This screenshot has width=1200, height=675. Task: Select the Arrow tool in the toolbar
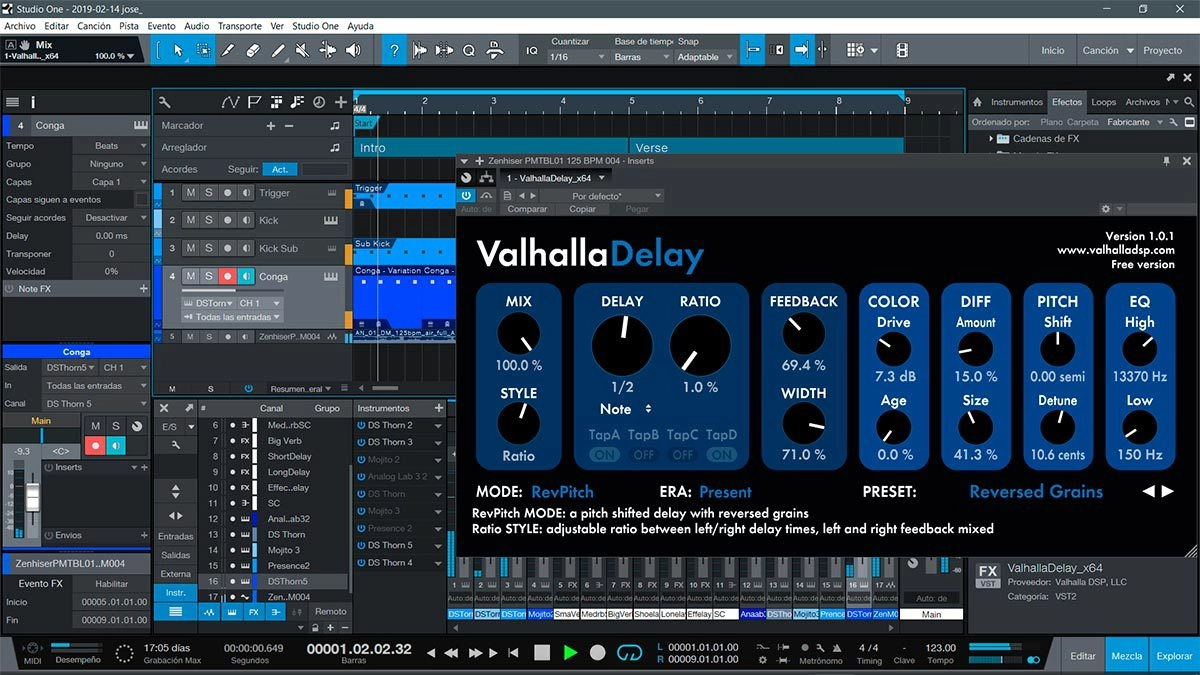178,49
